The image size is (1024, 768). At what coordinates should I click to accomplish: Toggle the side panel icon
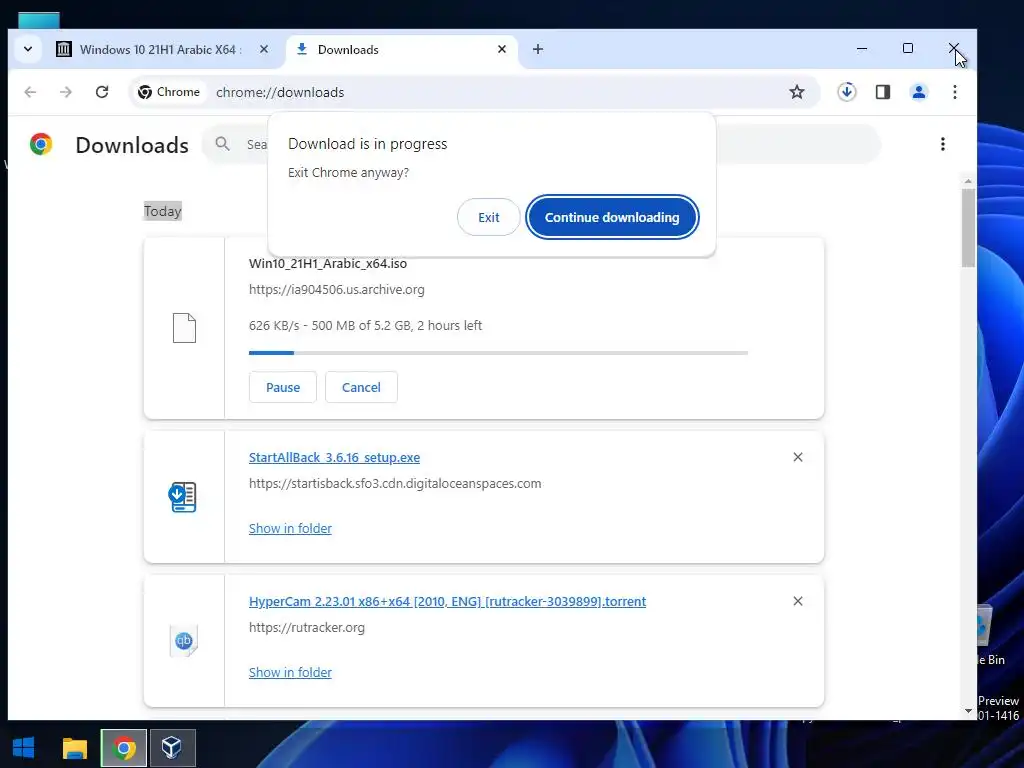[x=883, y=92]
